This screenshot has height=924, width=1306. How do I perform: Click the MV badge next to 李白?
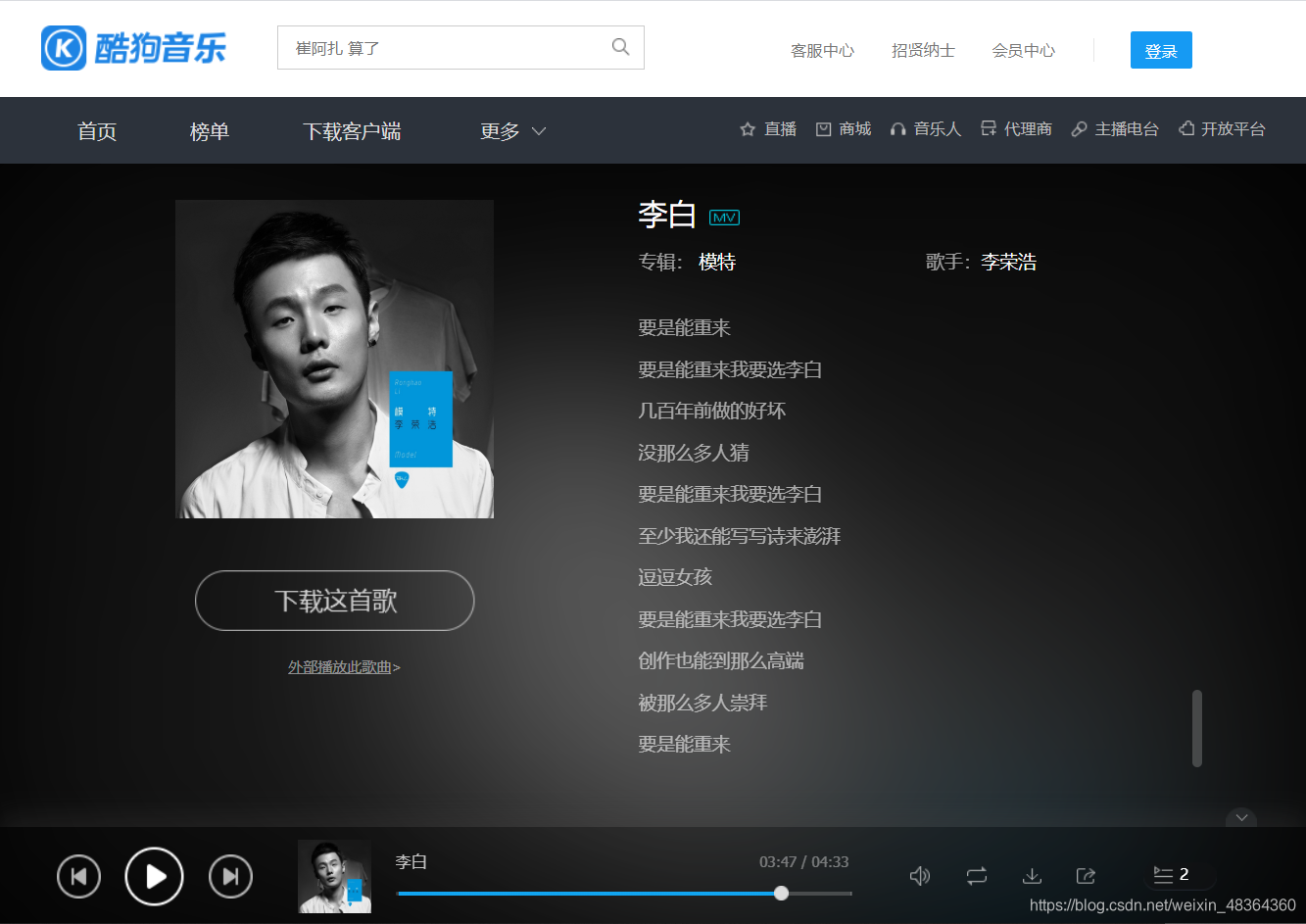(724, 218)
